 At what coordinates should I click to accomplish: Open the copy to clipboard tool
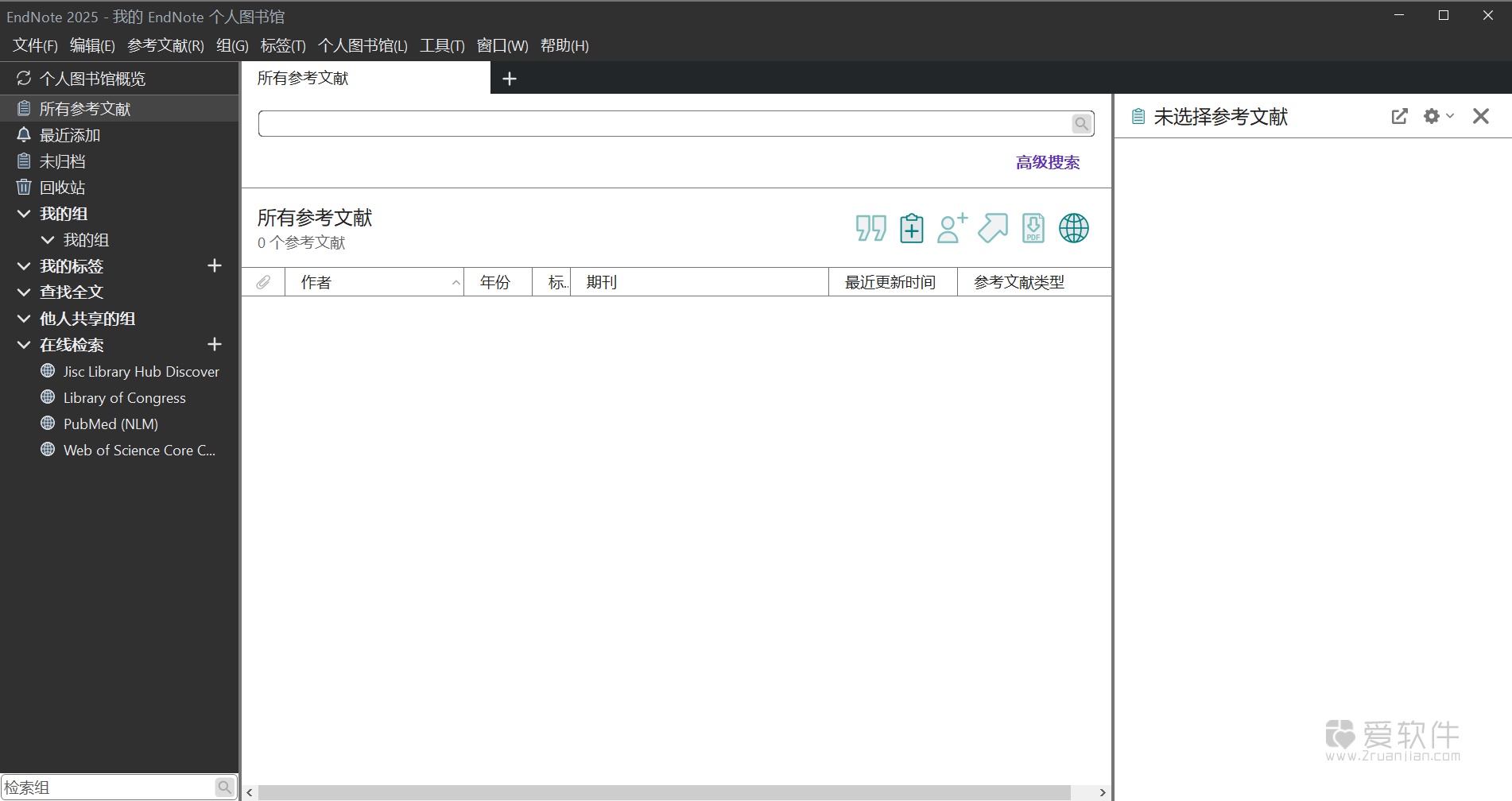click(x=911, y=228)
